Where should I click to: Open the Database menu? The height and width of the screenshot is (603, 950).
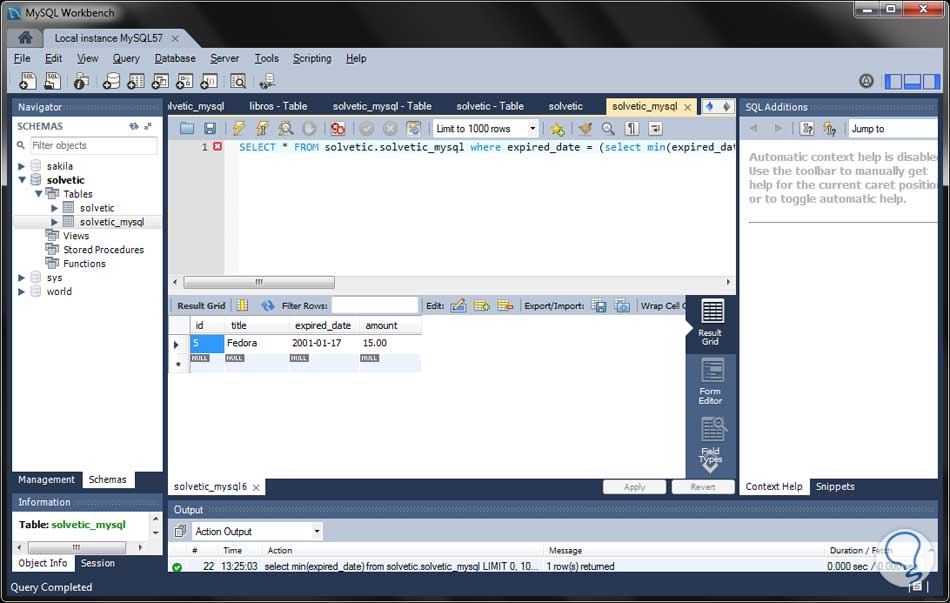(x=175, y=58)
